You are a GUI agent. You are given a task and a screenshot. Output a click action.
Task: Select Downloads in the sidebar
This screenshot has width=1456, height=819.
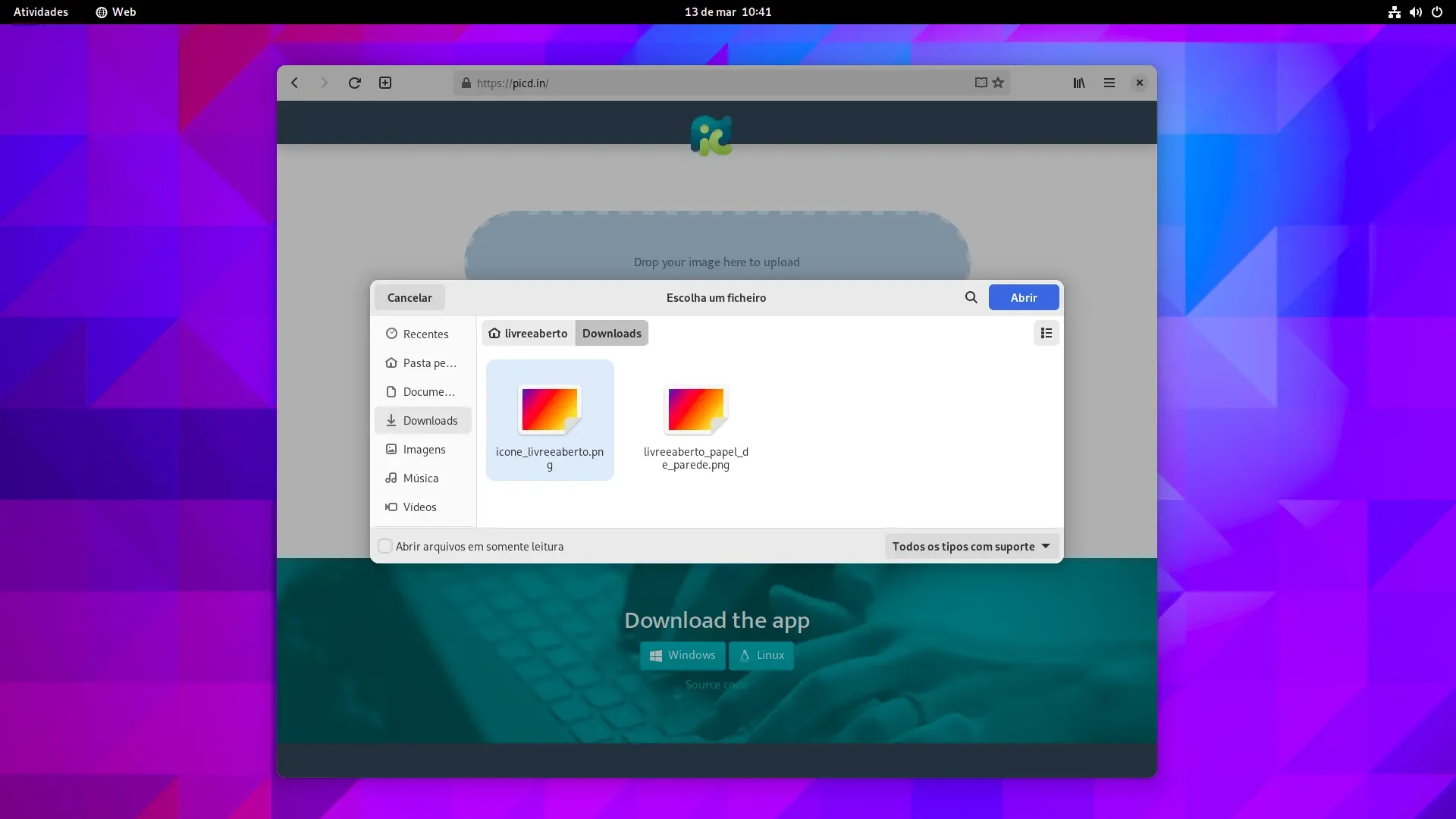(x=422, y=420)
